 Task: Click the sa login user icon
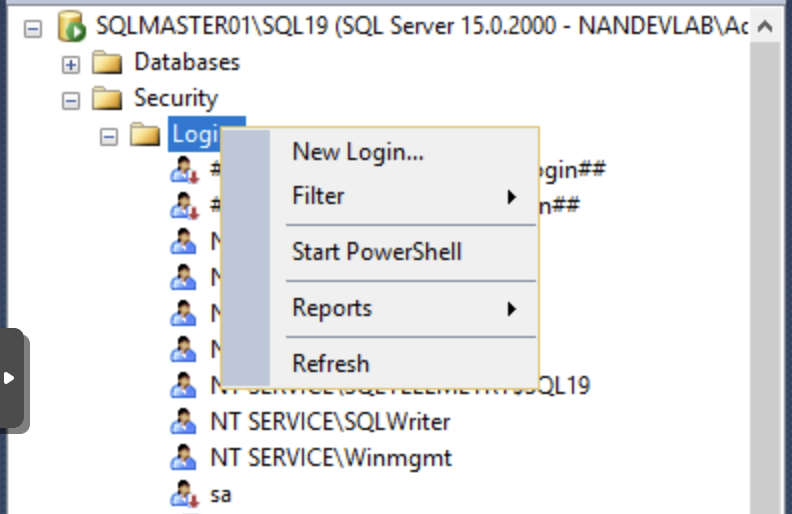point(183,494)
